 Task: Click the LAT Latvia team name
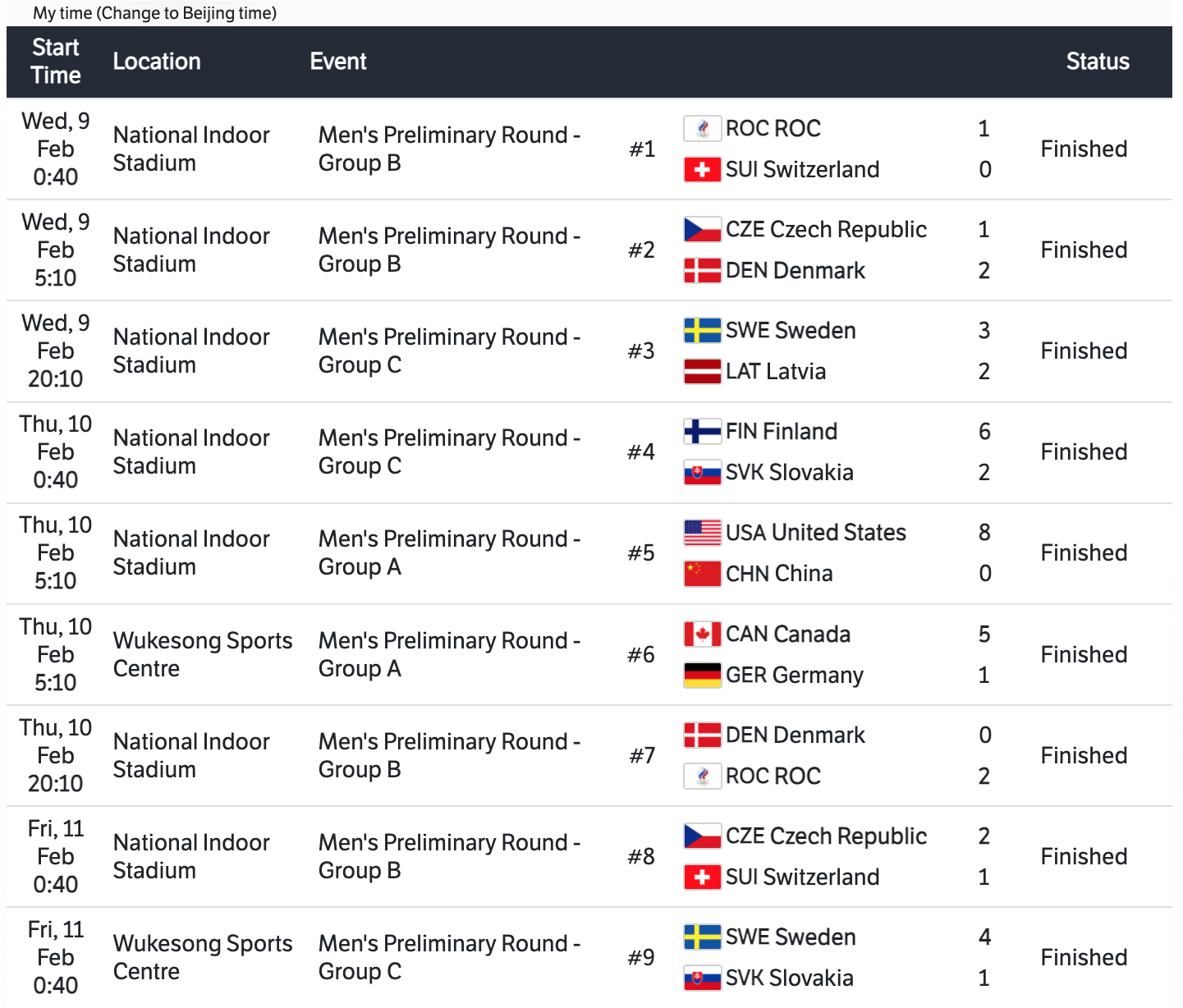point(775,372)
